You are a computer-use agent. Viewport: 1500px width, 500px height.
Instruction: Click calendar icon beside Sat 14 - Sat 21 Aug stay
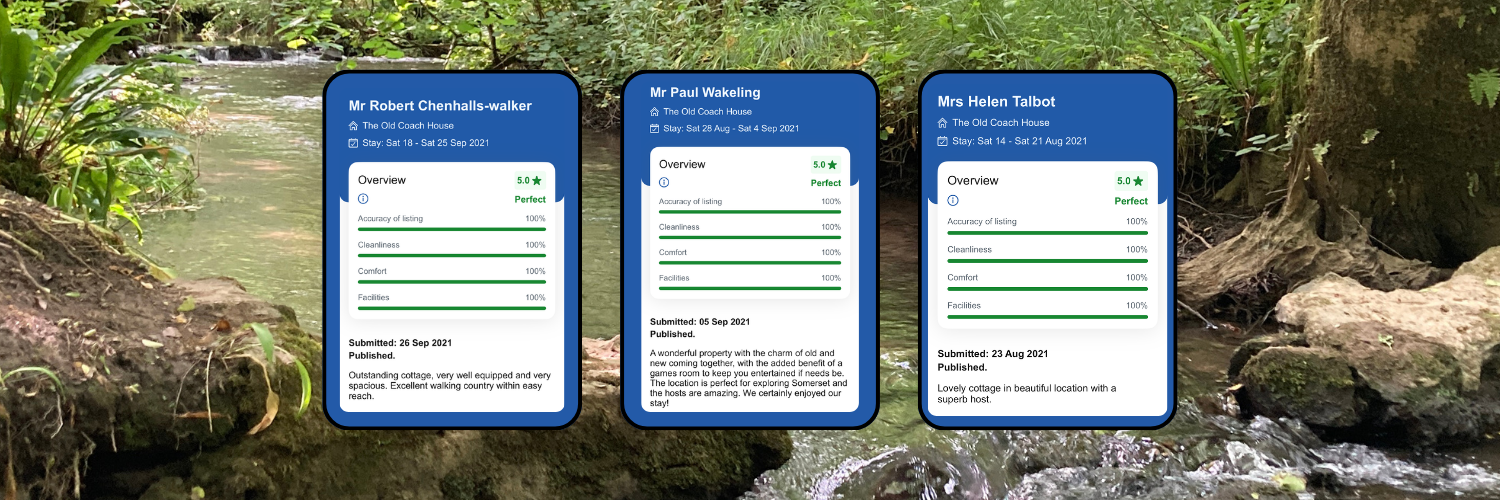tap(942, 141)
